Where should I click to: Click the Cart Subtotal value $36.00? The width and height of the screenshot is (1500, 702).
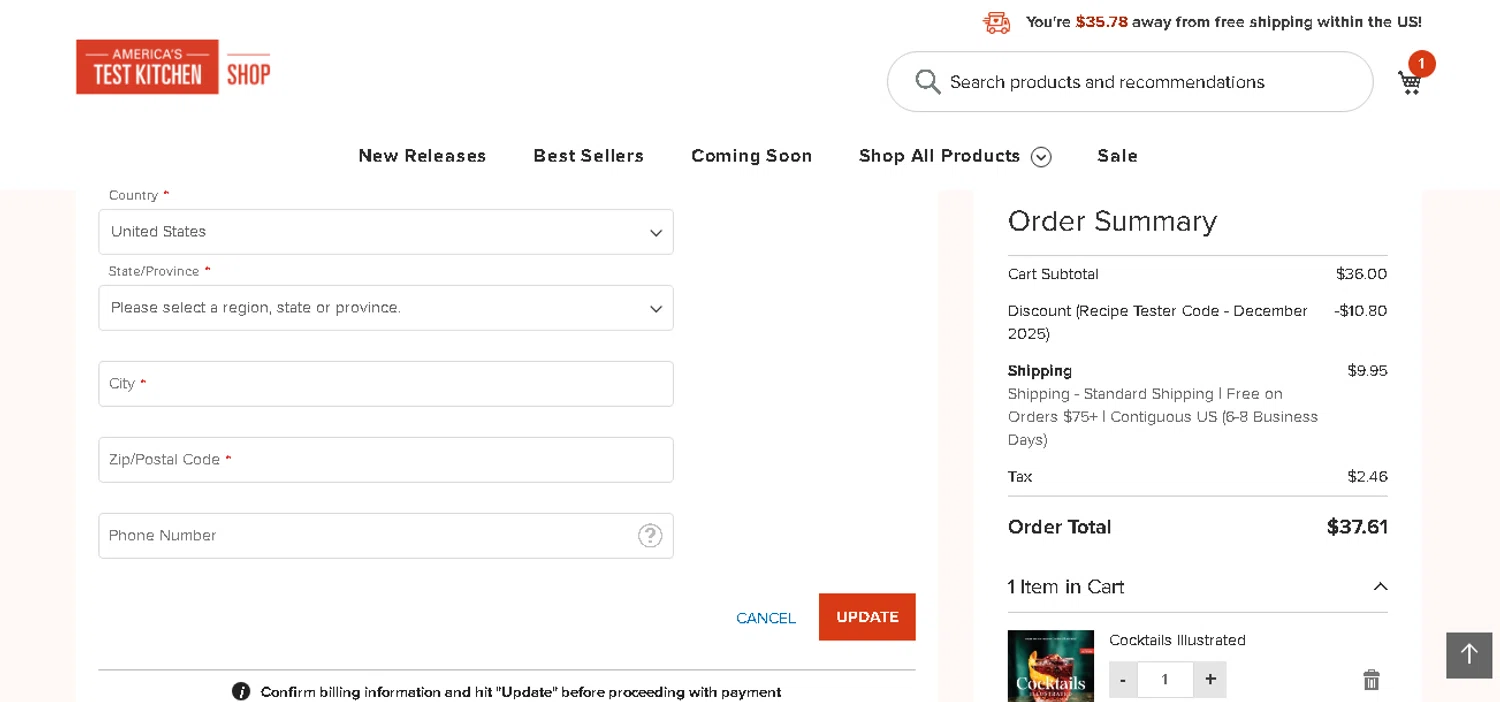(1361, 274)
